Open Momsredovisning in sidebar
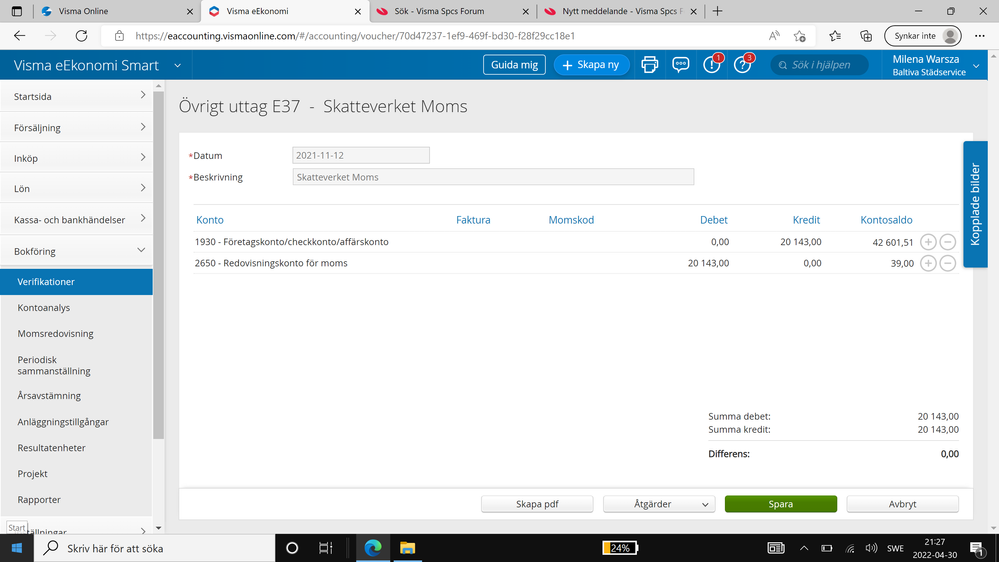 click(55, 333)
